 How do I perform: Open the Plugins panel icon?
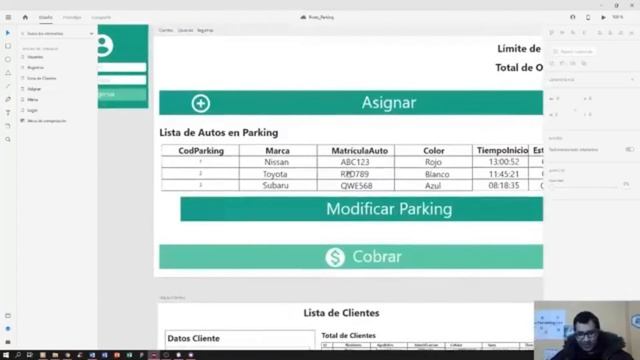pos(8,342)
